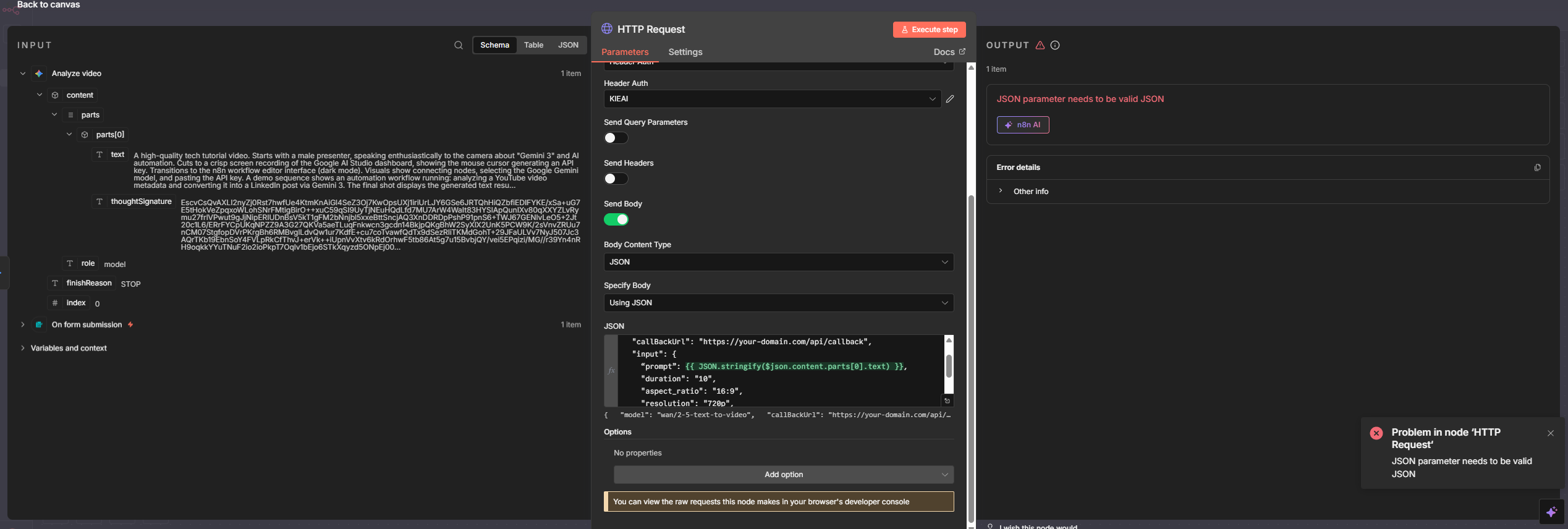Screen dimensions: 1568x529
Task: Close the HTTP Request problem notification
Action: tap(1550, 433)
